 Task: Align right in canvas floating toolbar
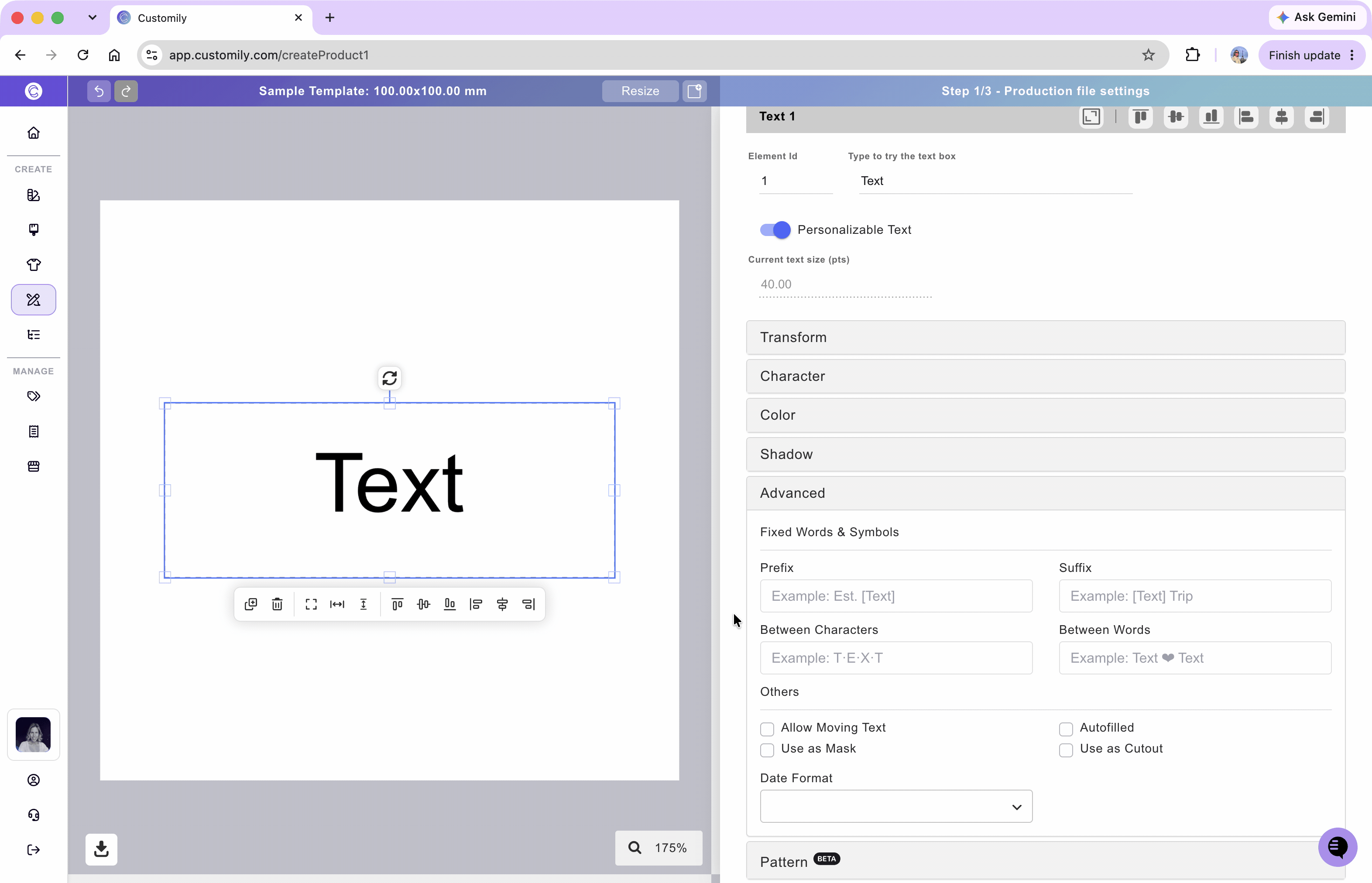click(x=529, y=604)
